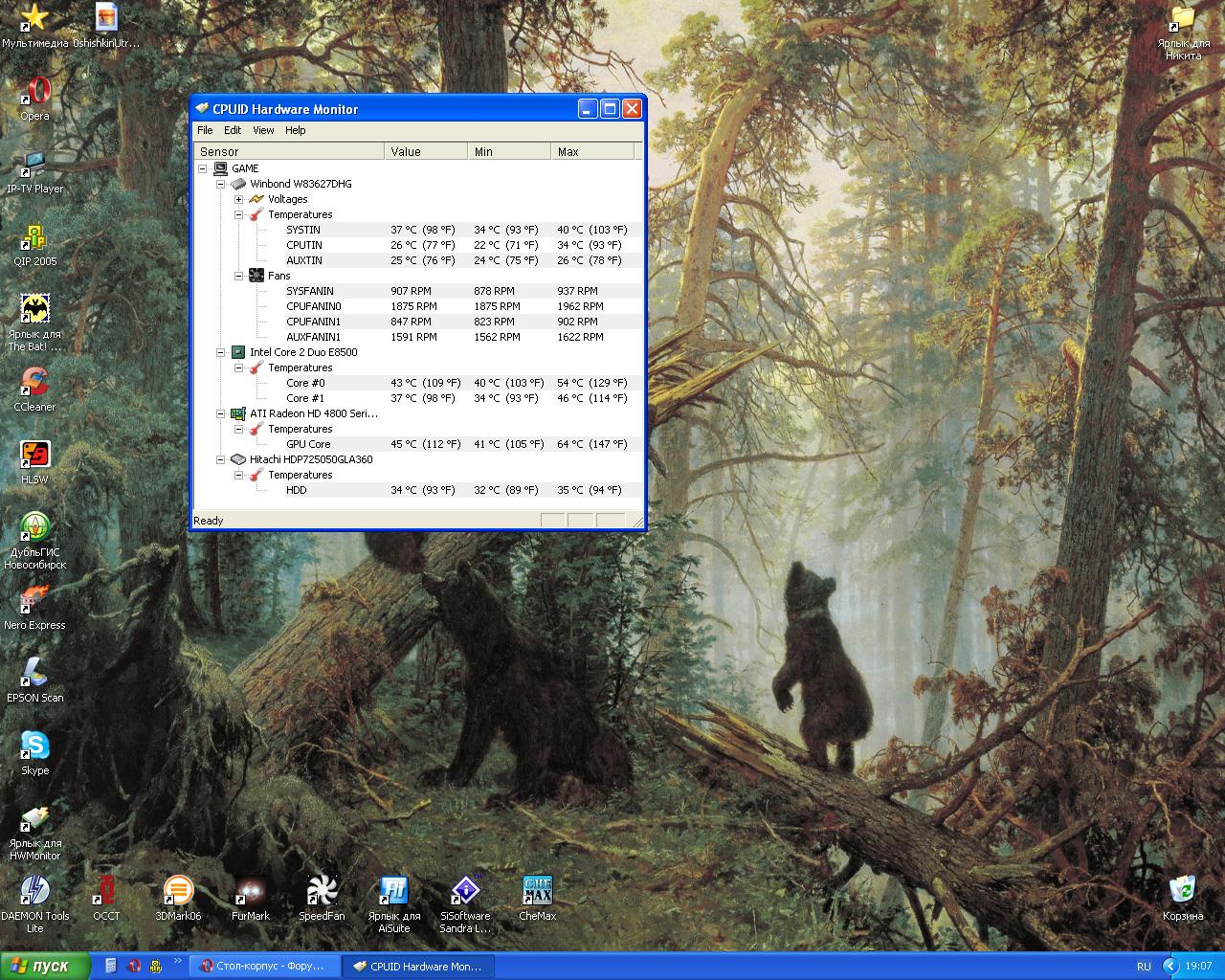Launch FurMark desktop icon
Screen dimensions: 1225x980
click(251, 893)
